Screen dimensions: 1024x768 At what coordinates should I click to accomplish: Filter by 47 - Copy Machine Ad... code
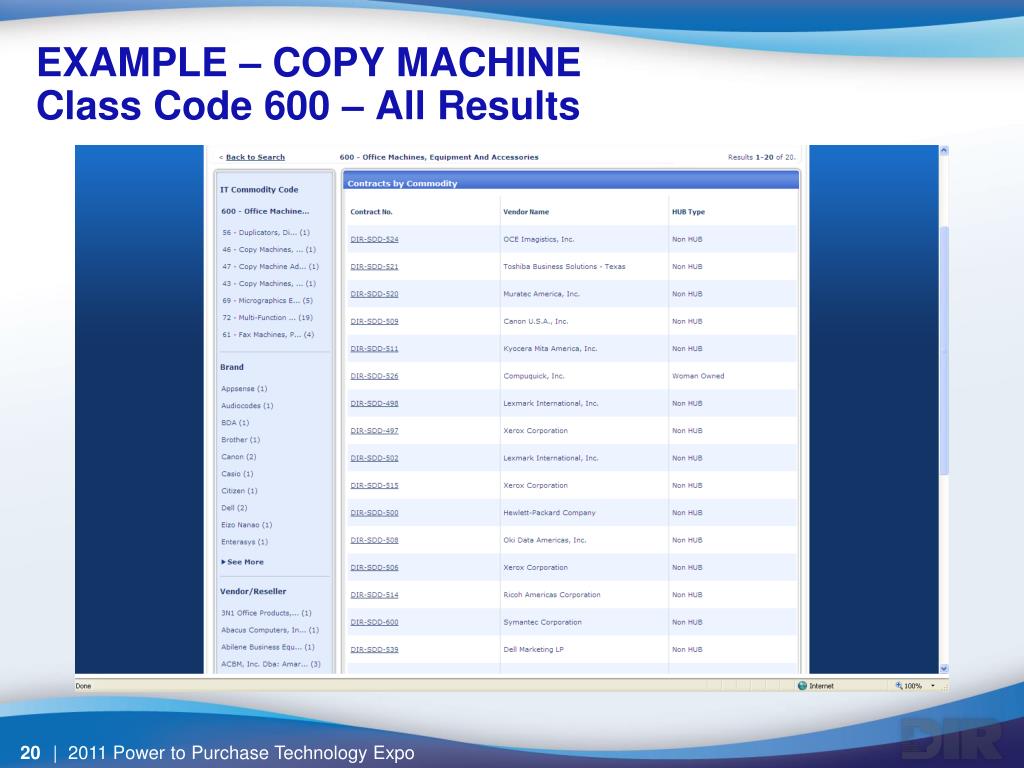[x=270, y=266]
